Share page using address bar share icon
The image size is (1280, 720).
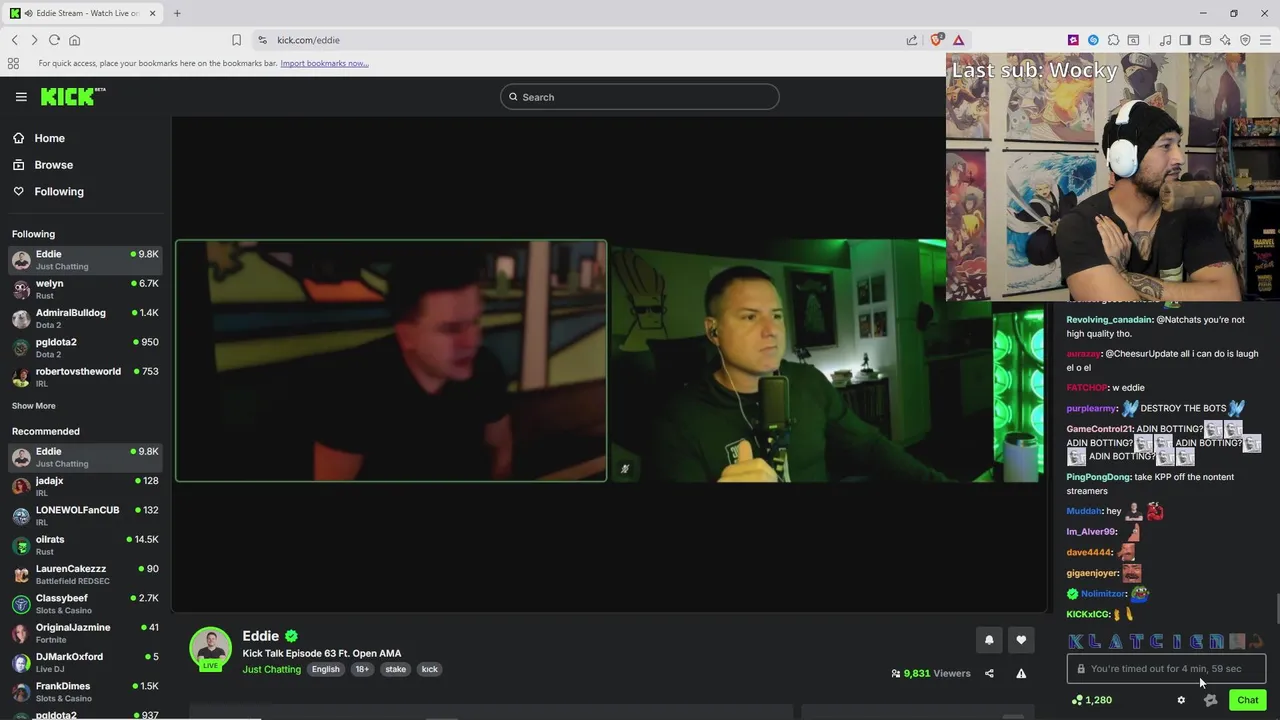[x=912, y=40]
